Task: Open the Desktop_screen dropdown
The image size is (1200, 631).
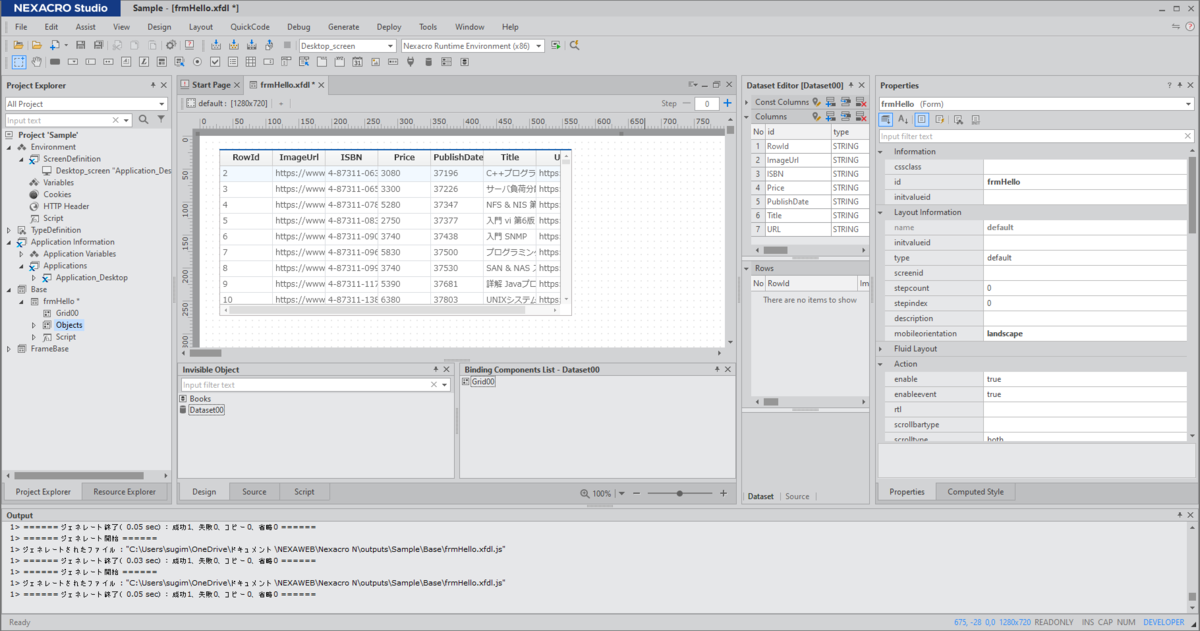Action: (x=348, y=45)
